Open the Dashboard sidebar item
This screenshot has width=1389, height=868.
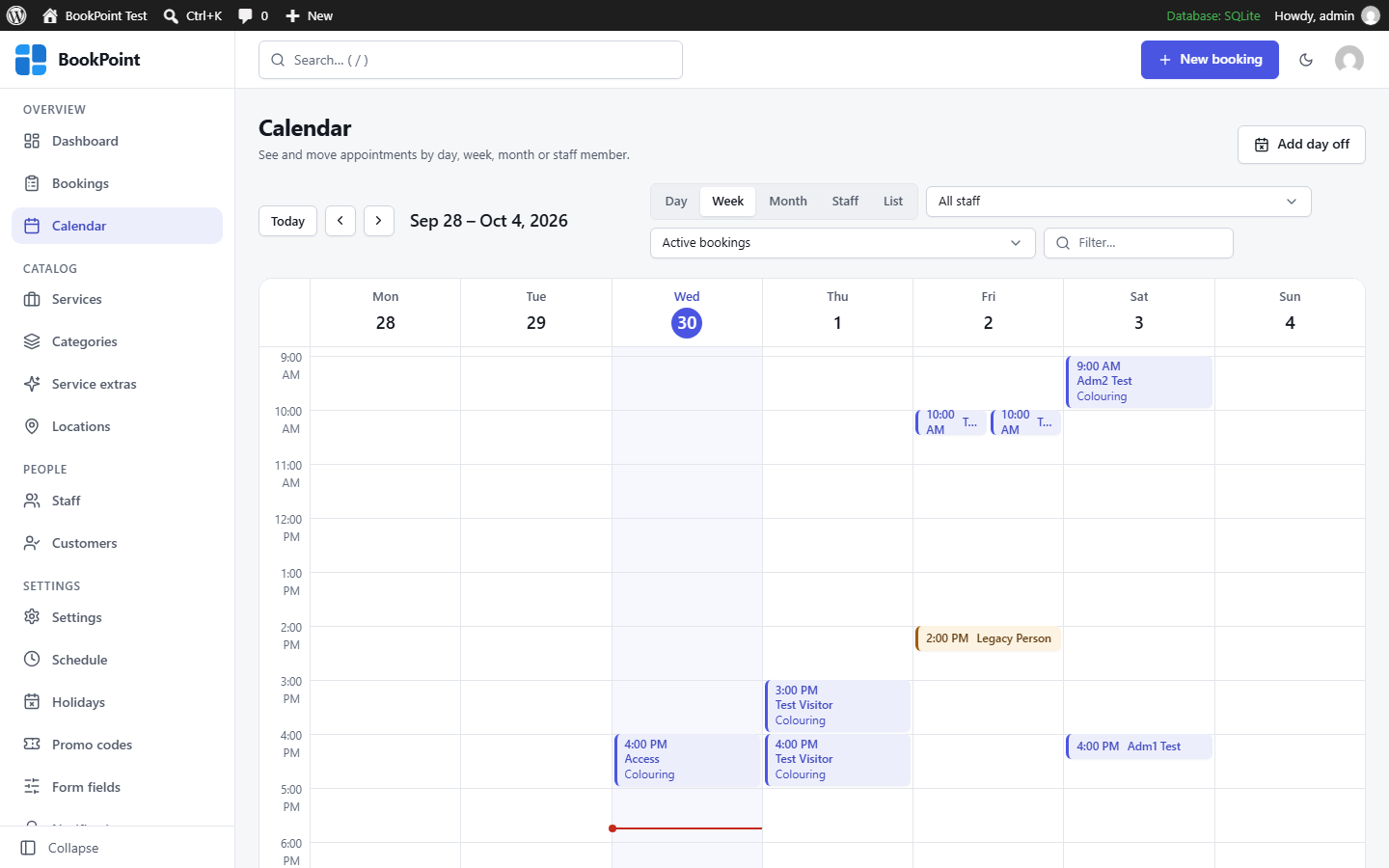117,141
